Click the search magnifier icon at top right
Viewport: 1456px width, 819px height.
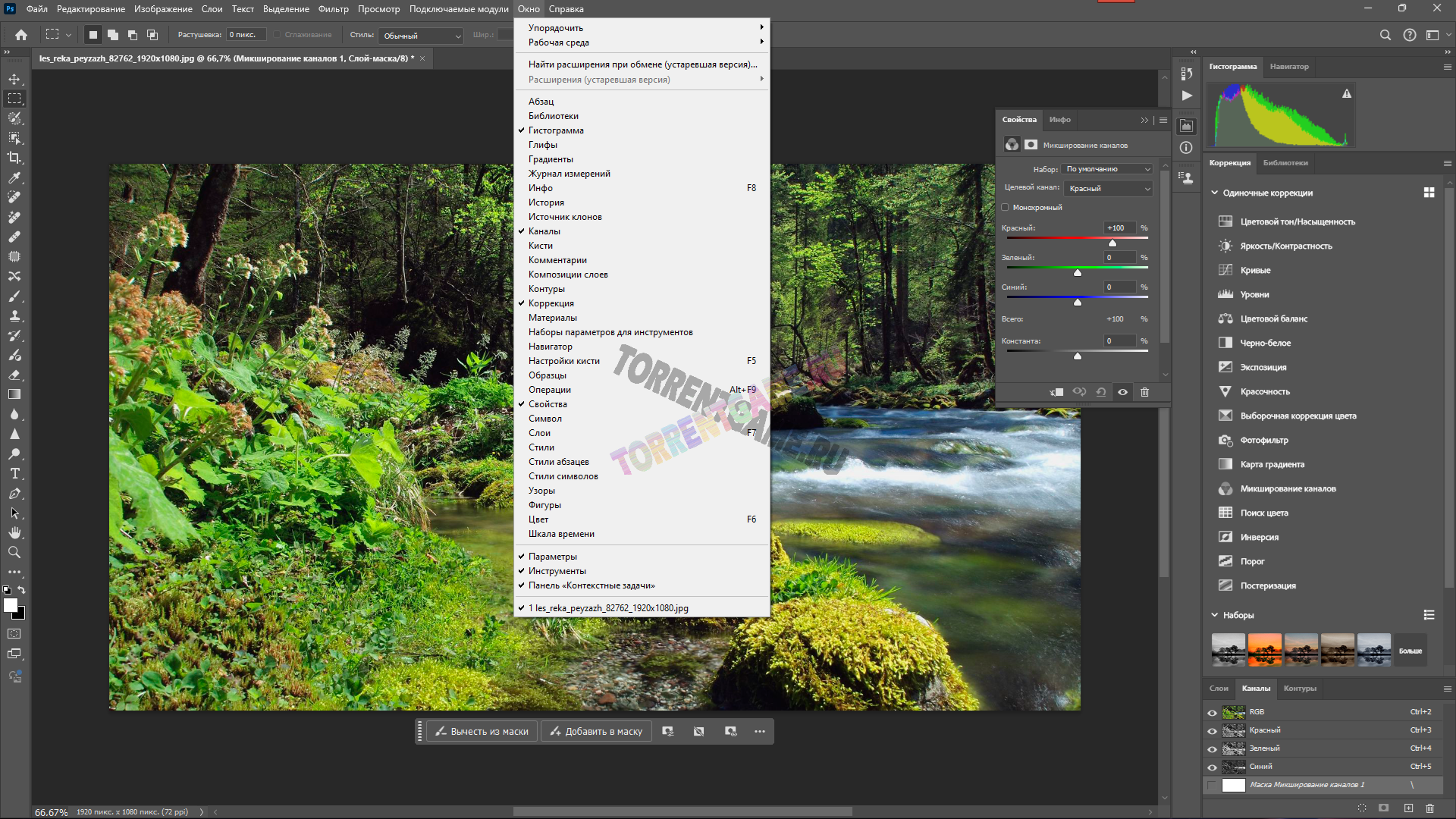click(x=1385, y=35)
